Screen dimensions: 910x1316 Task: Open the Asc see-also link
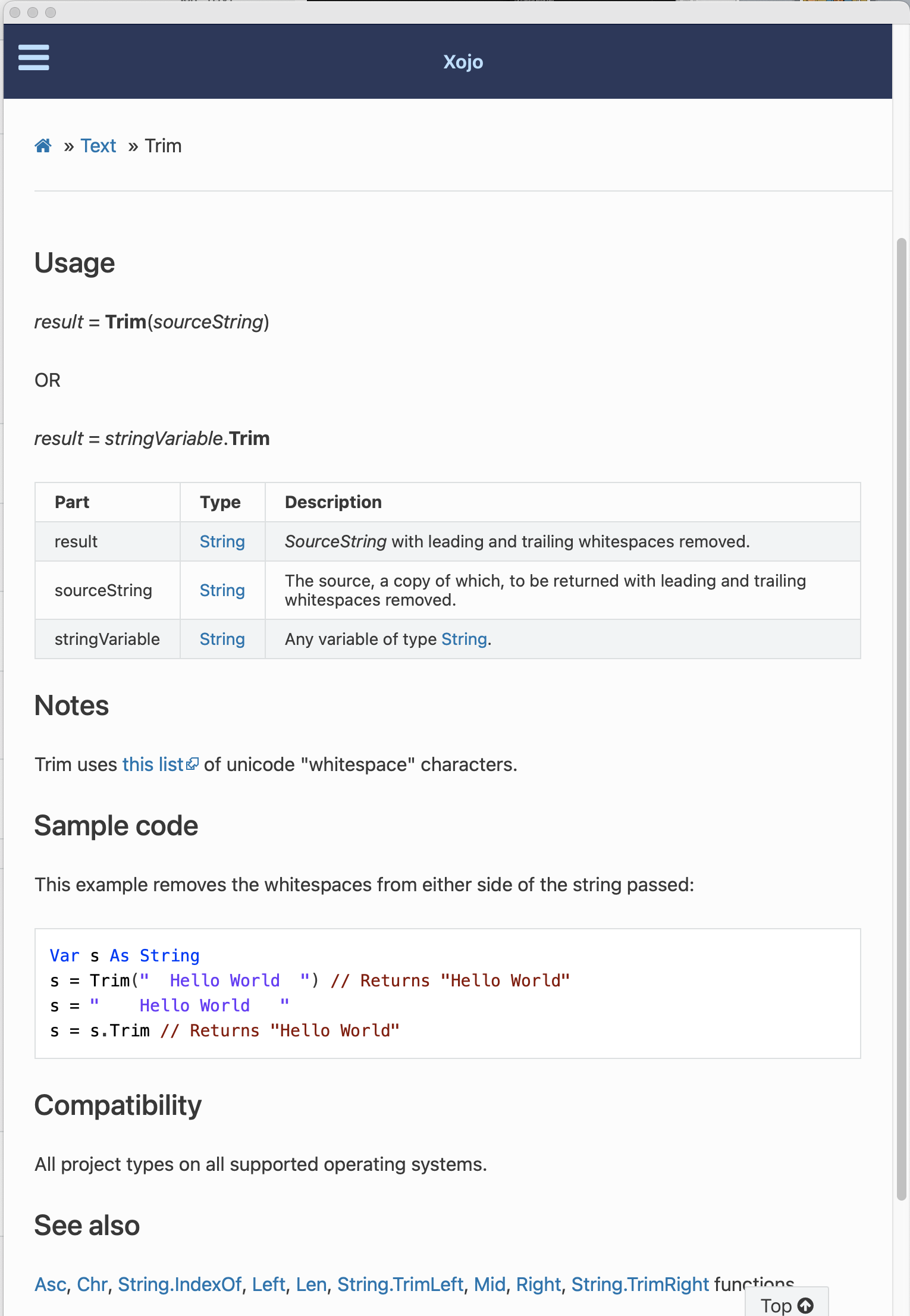pos(51,1284)
